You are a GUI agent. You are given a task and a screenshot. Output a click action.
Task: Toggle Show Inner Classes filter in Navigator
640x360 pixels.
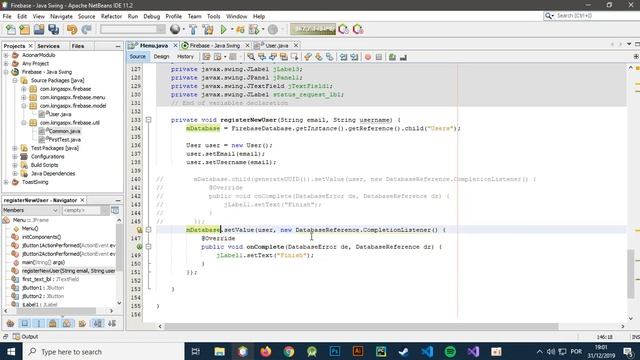tap(67, 324)
